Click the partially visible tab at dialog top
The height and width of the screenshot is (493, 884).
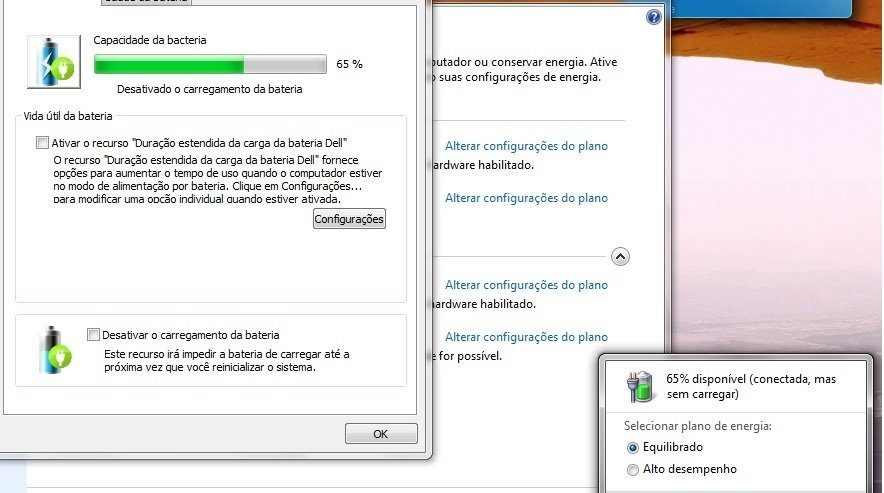click(x=147, y=2)
